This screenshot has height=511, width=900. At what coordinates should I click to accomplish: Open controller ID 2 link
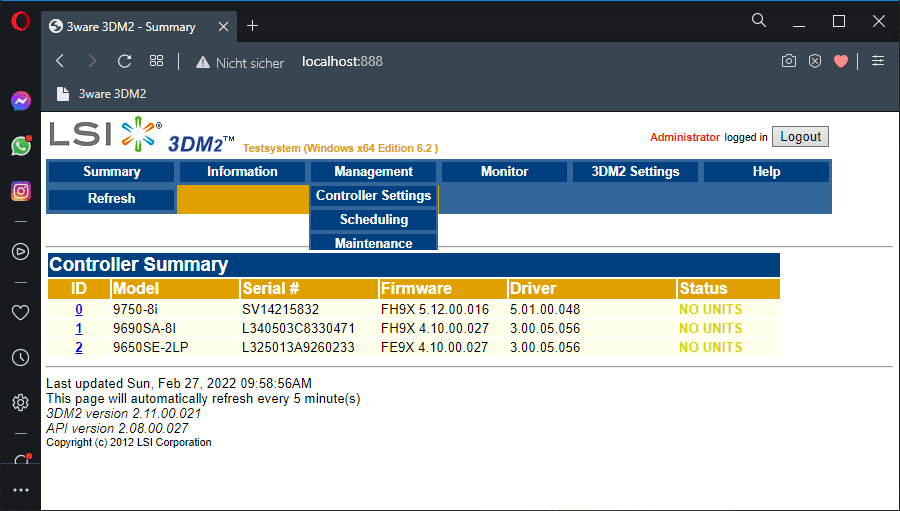click(79, 347)
